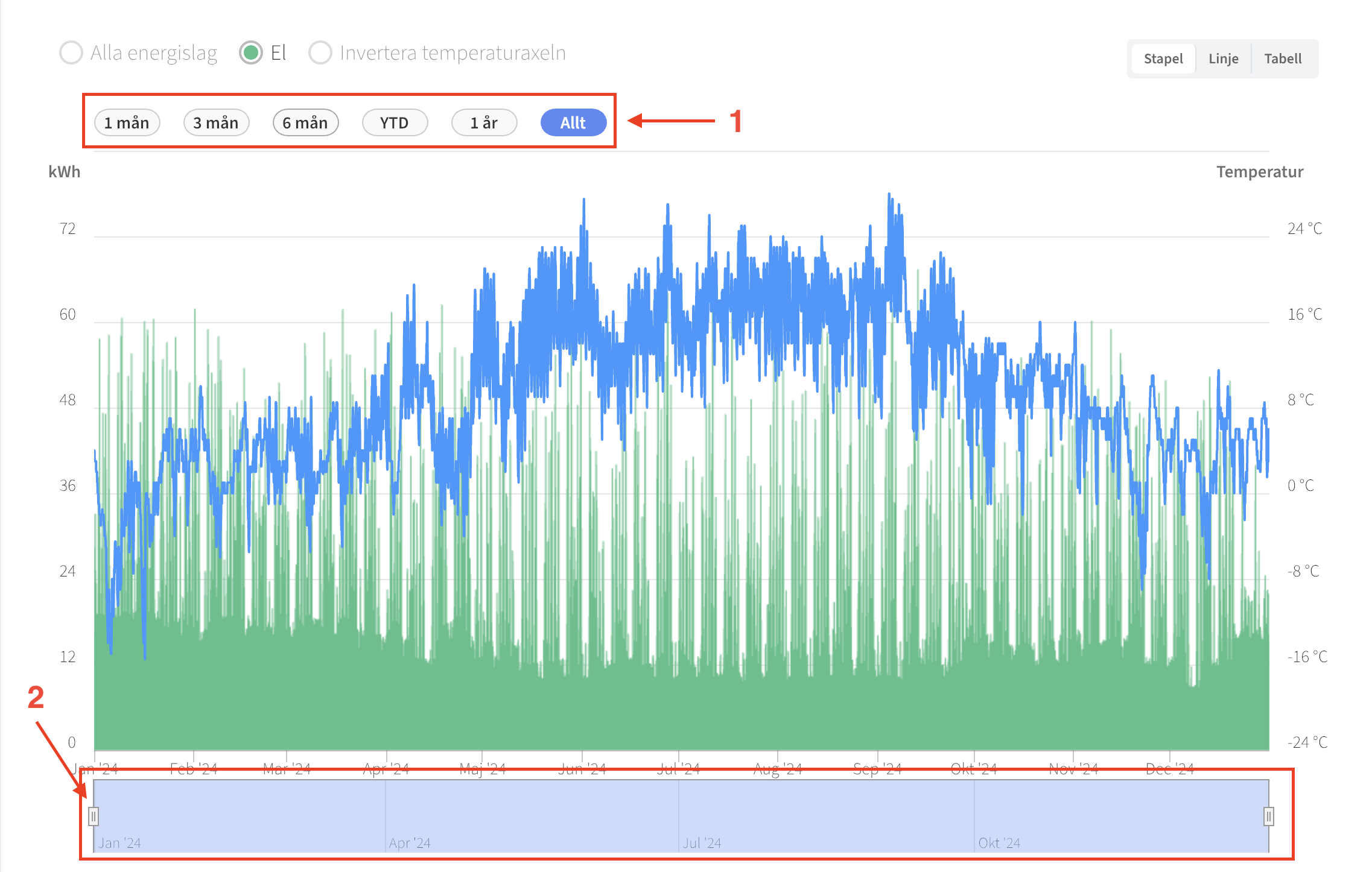The height and width of the screenshot is (872, 1372).
Task: Click the Temperatur axis title
Action: [x=1260, y=172]
